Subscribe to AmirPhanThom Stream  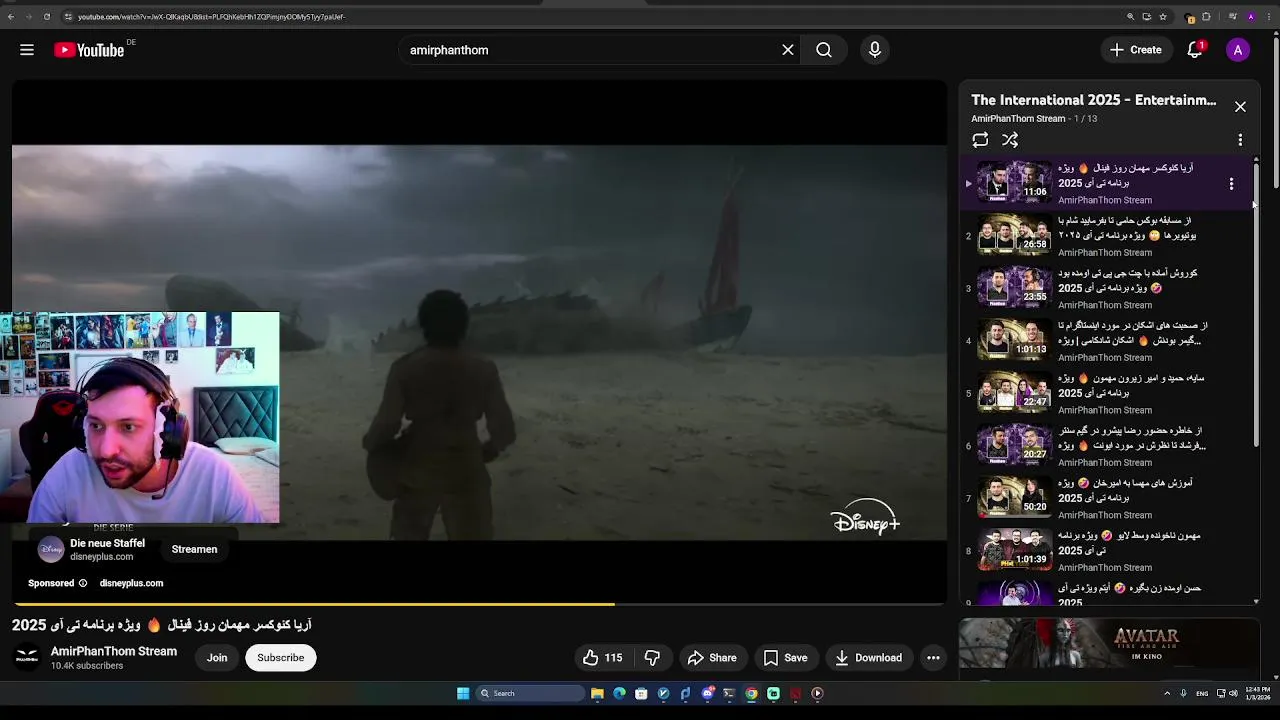(x=281, y=658)
